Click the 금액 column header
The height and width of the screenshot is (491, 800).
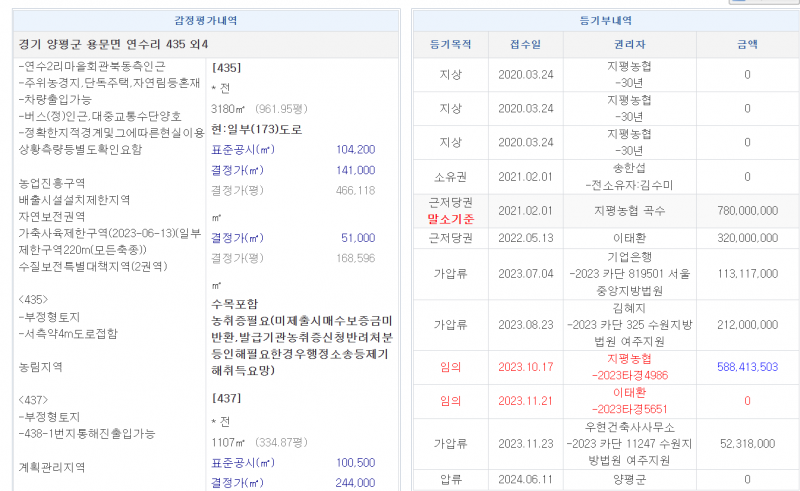(x=747, y=44)
